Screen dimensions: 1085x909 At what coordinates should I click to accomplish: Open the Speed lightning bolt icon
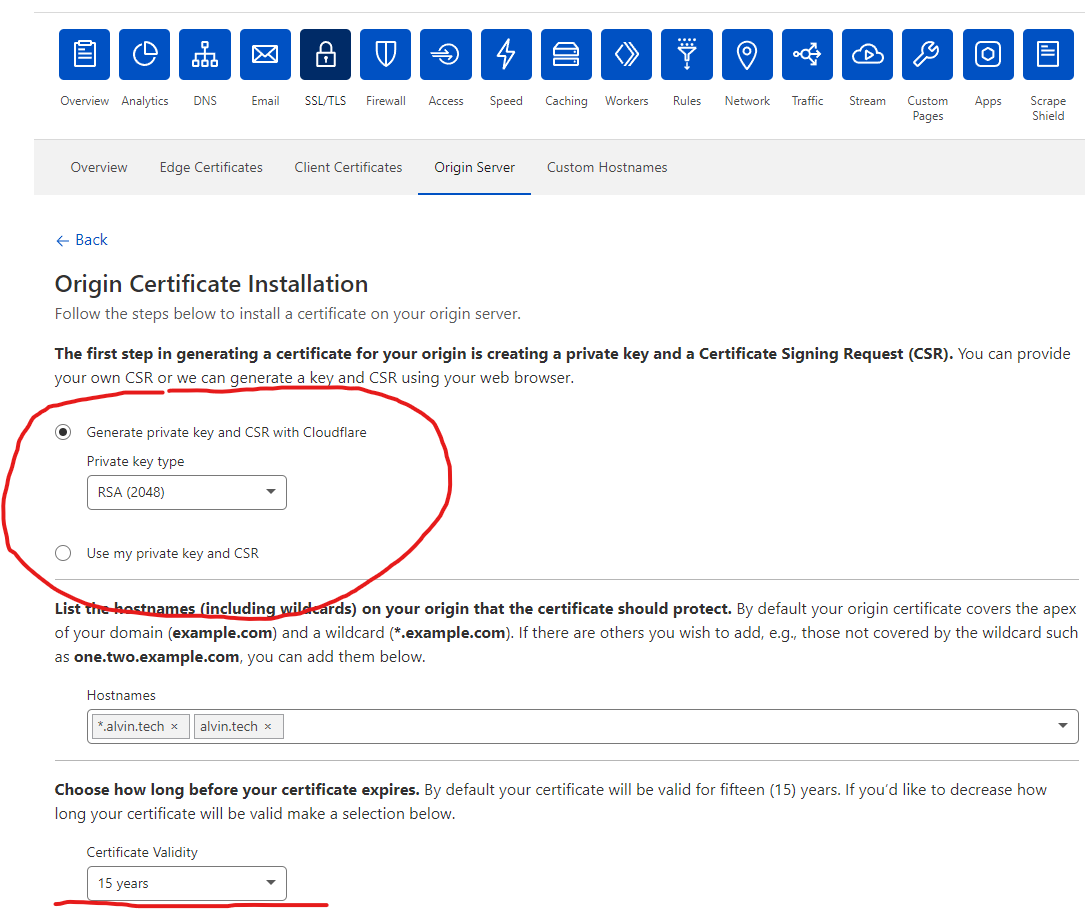(x=506, y=55)
